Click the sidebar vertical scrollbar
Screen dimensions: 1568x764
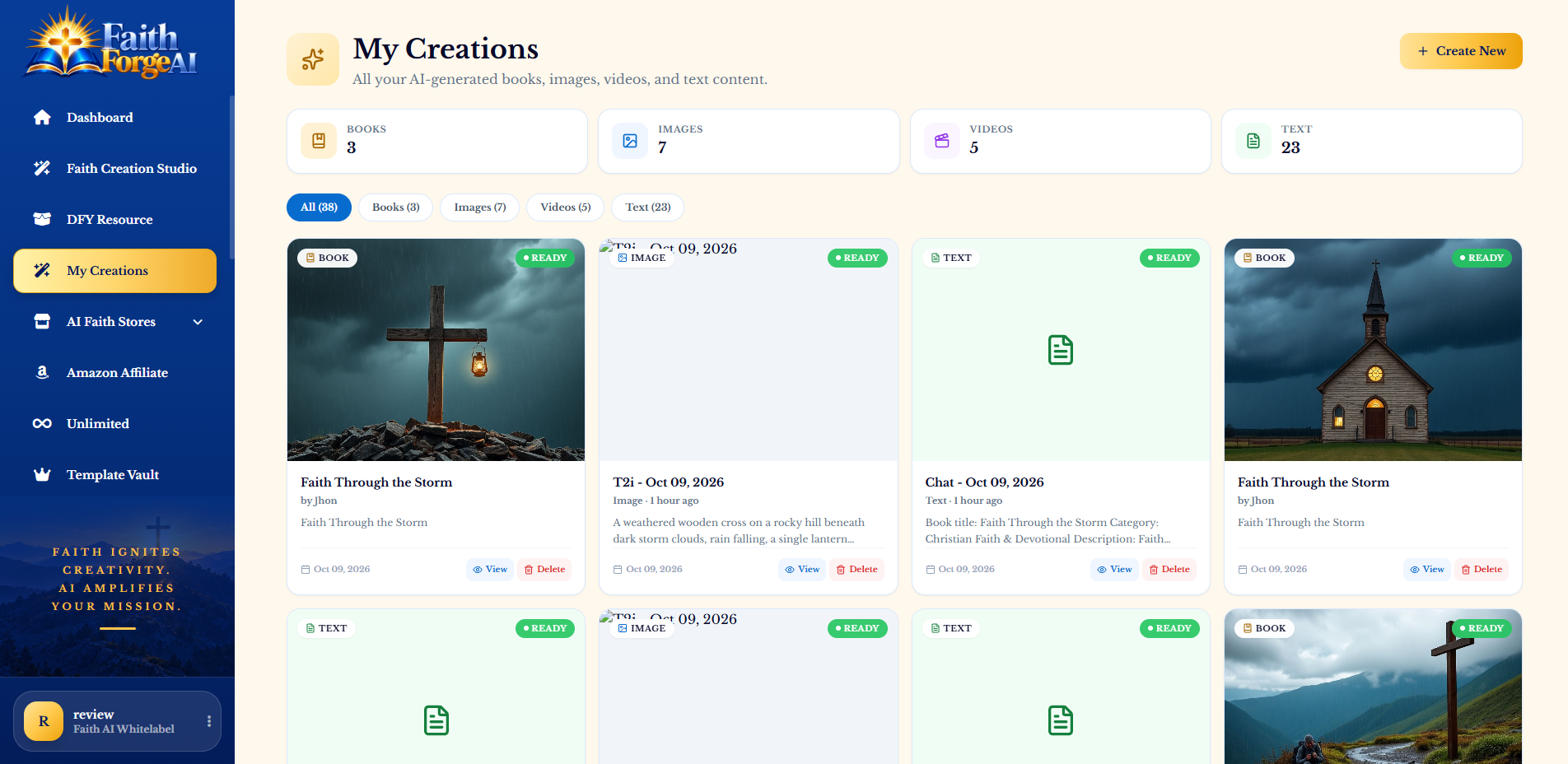click(232, 177)
